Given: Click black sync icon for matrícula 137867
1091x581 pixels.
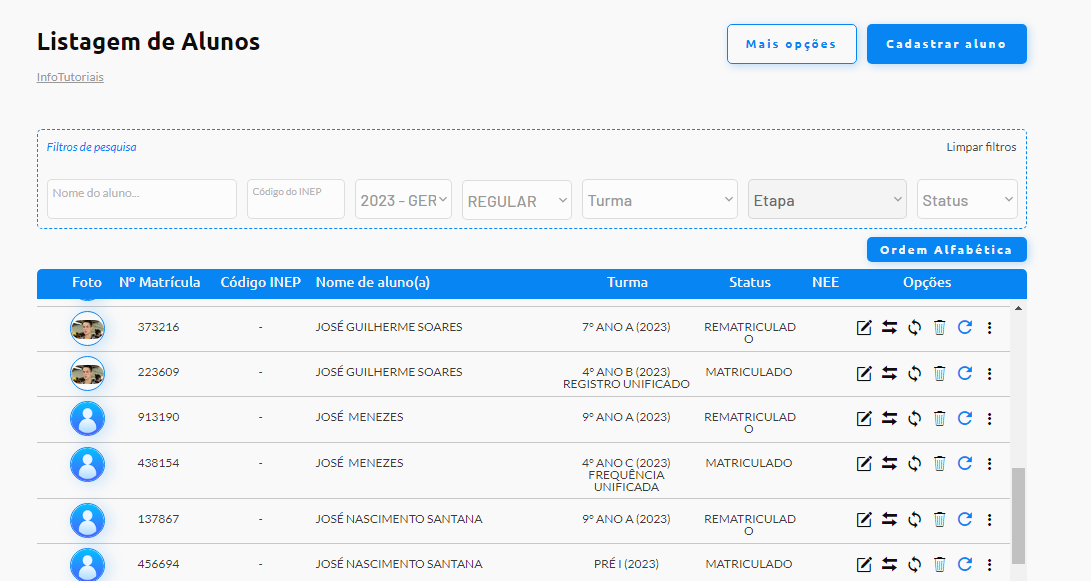Looking at the screenshot, I should click(914, 520).
